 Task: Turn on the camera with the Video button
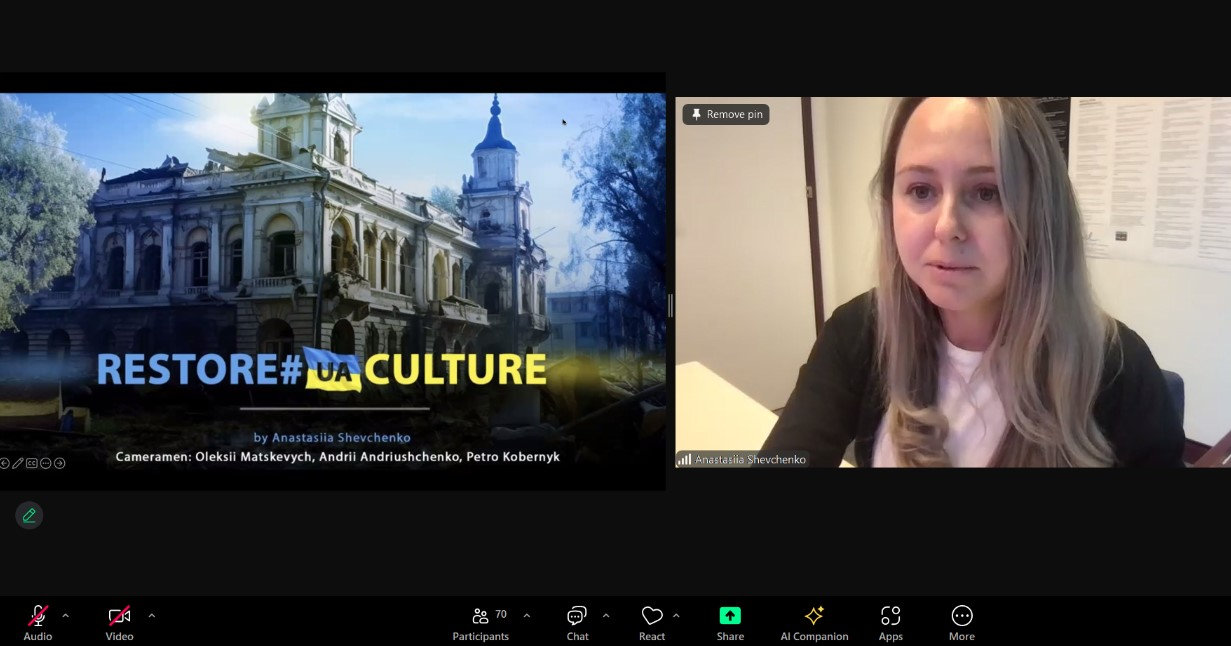[119, 623]
